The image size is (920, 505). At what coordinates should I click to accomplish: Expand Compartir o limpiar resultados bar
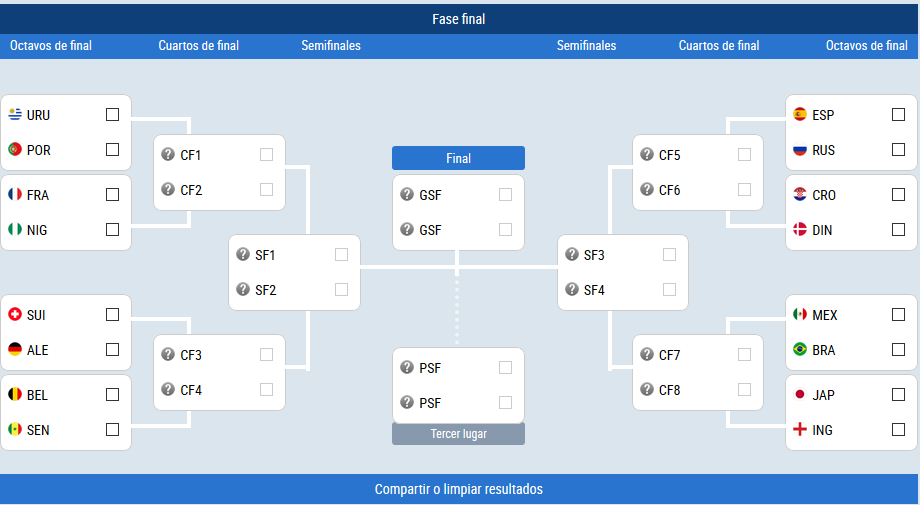tap(459, 489)
